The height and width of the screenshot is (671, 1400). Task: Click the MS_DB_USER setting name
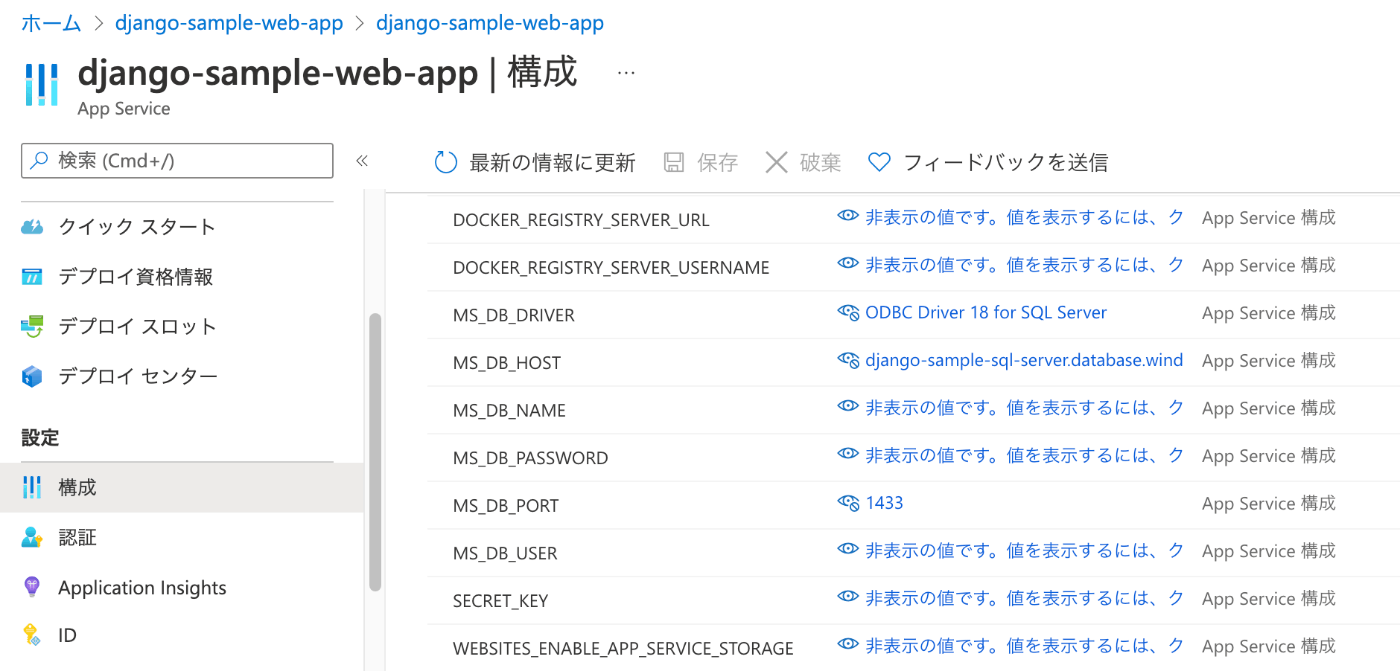505,554
